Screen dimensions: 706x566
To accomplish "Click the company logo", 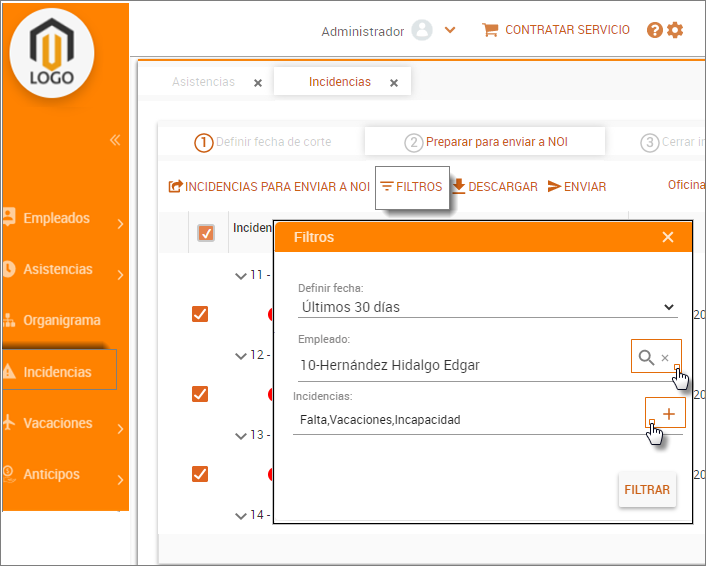I will coord(52,50).
